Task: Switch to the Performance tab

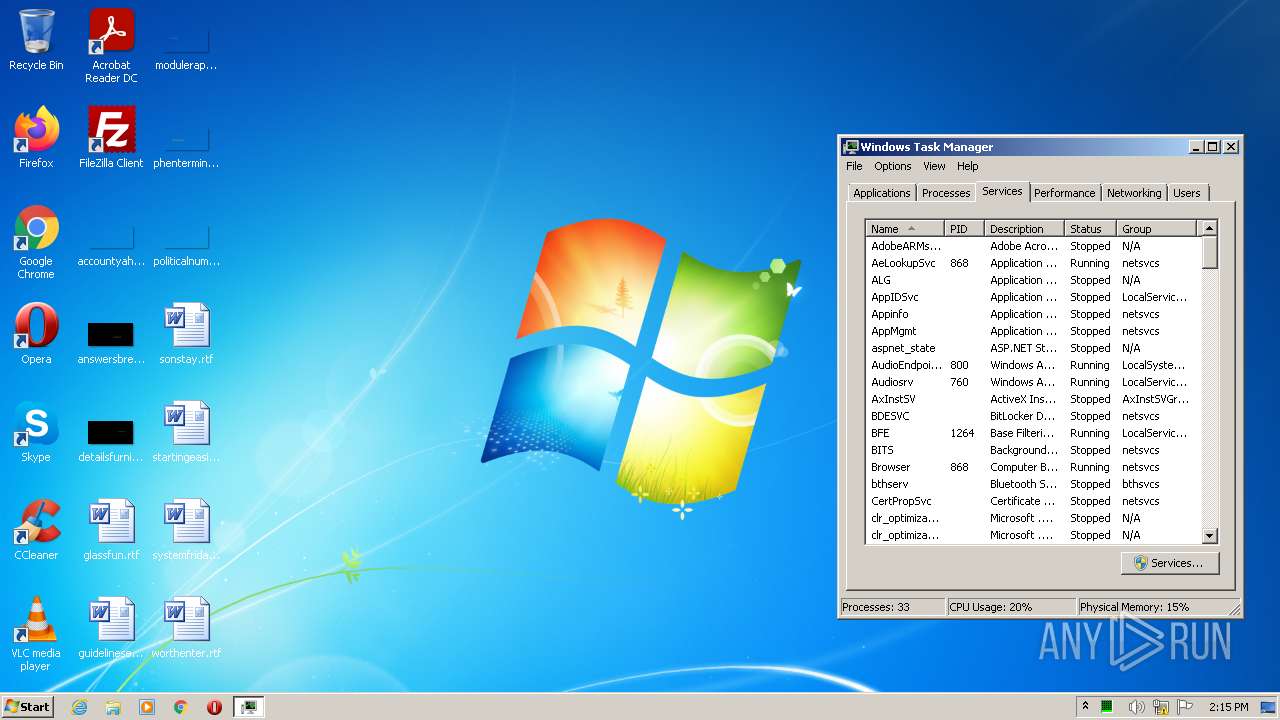Action: pos(1064,193)
